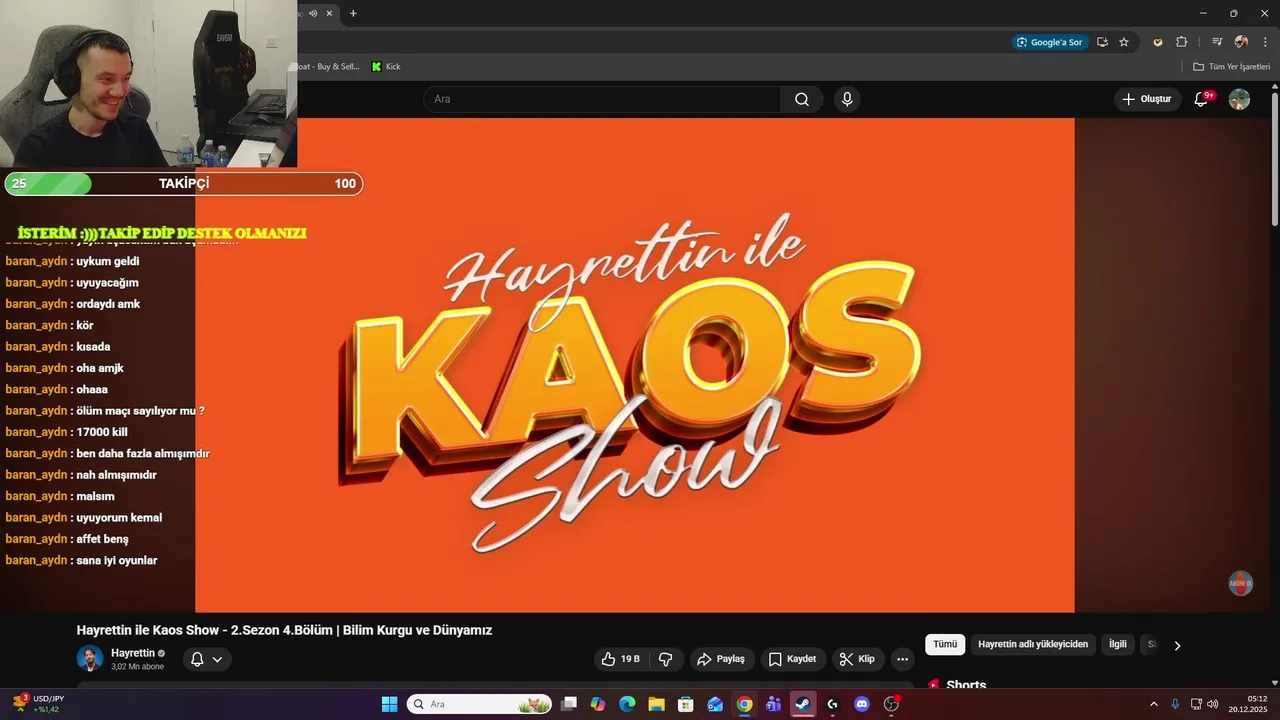Create a clip with Klip
Viewport: 1280px width, 720px height.
(857, 659)
